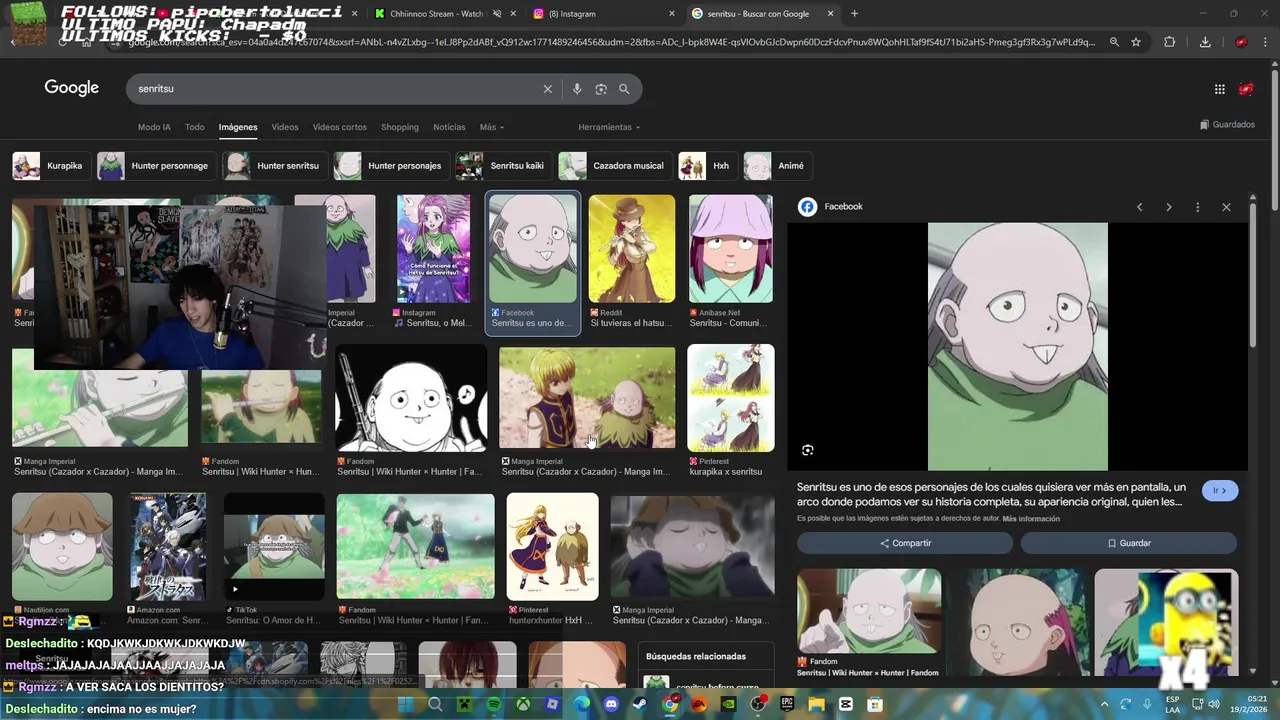Image resolution: width=1280 pixels, height=720 pixels.
Task: Open Epic Games Launcher from the taskbar
Action: [787, 704]
